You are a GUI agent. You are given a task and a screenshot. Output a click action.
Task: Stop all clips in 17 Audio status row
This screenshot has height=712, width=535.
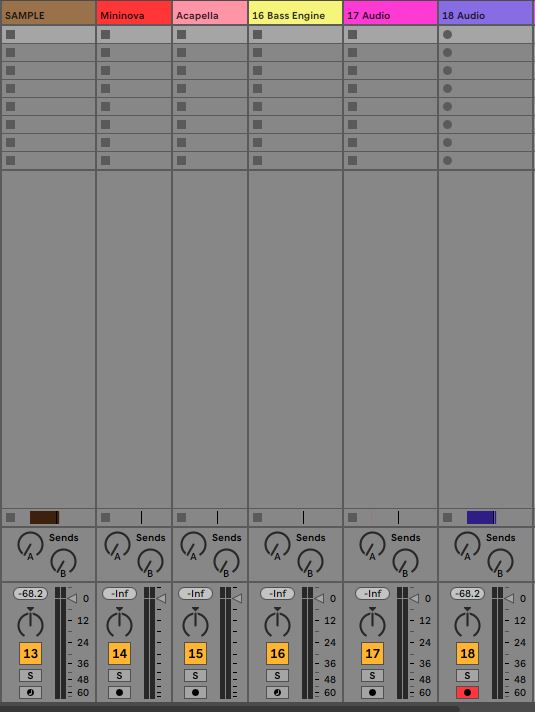pyautogui.click(x=352, y=517)
